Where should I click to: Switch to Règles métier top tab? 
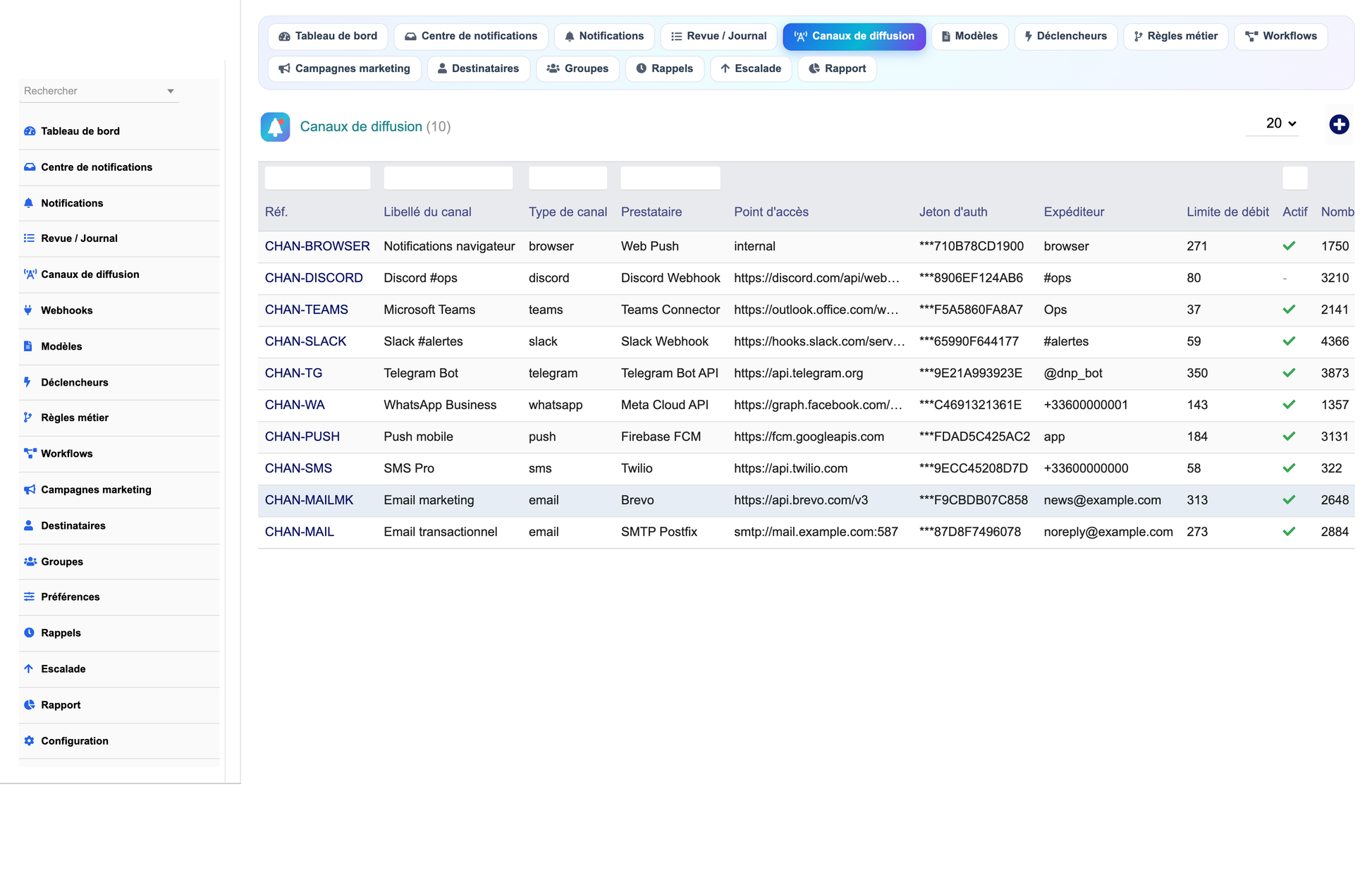click(1175, 36)
